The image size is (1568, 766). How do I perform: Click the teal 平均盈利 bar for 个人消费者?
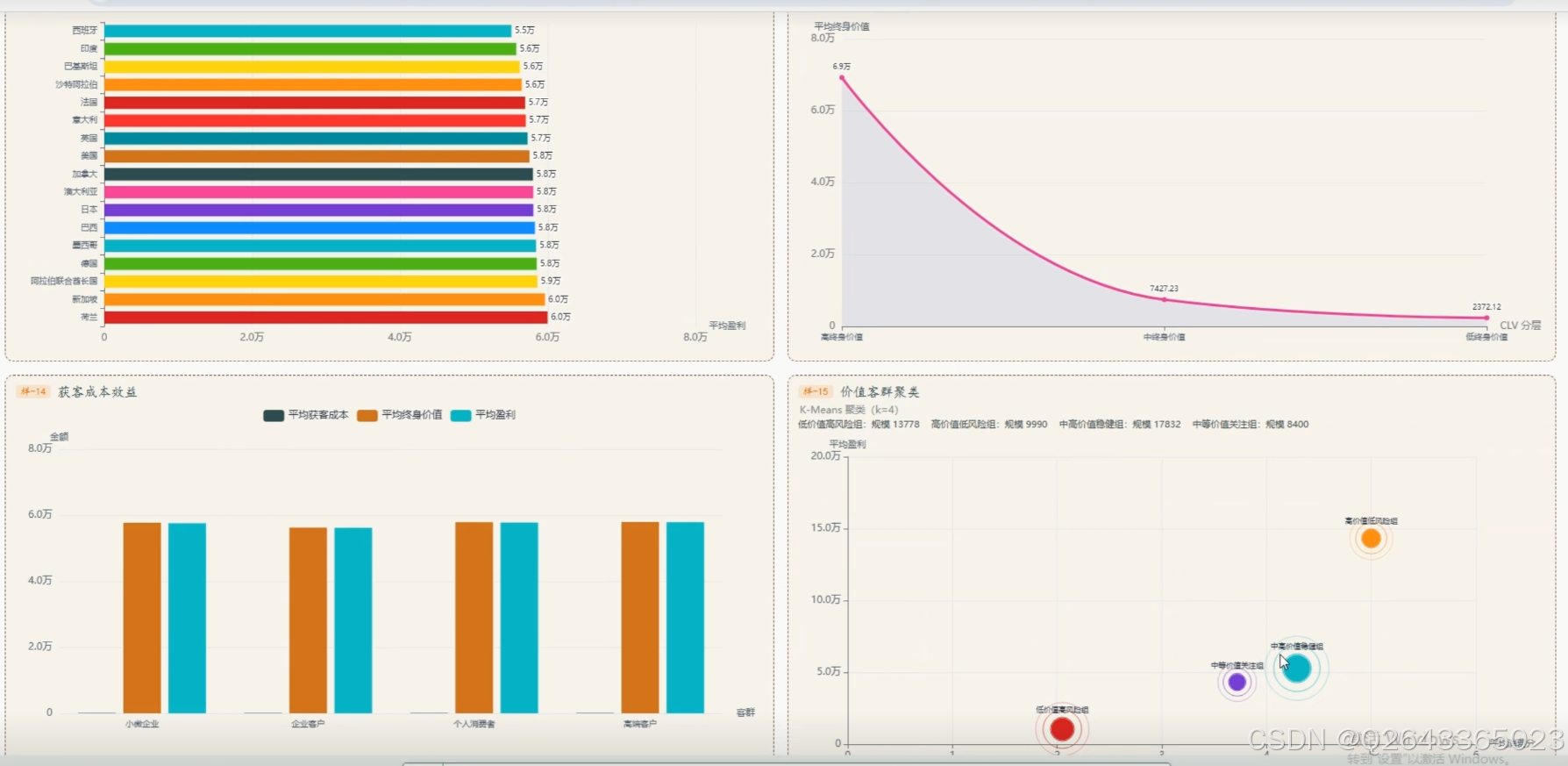519,618
